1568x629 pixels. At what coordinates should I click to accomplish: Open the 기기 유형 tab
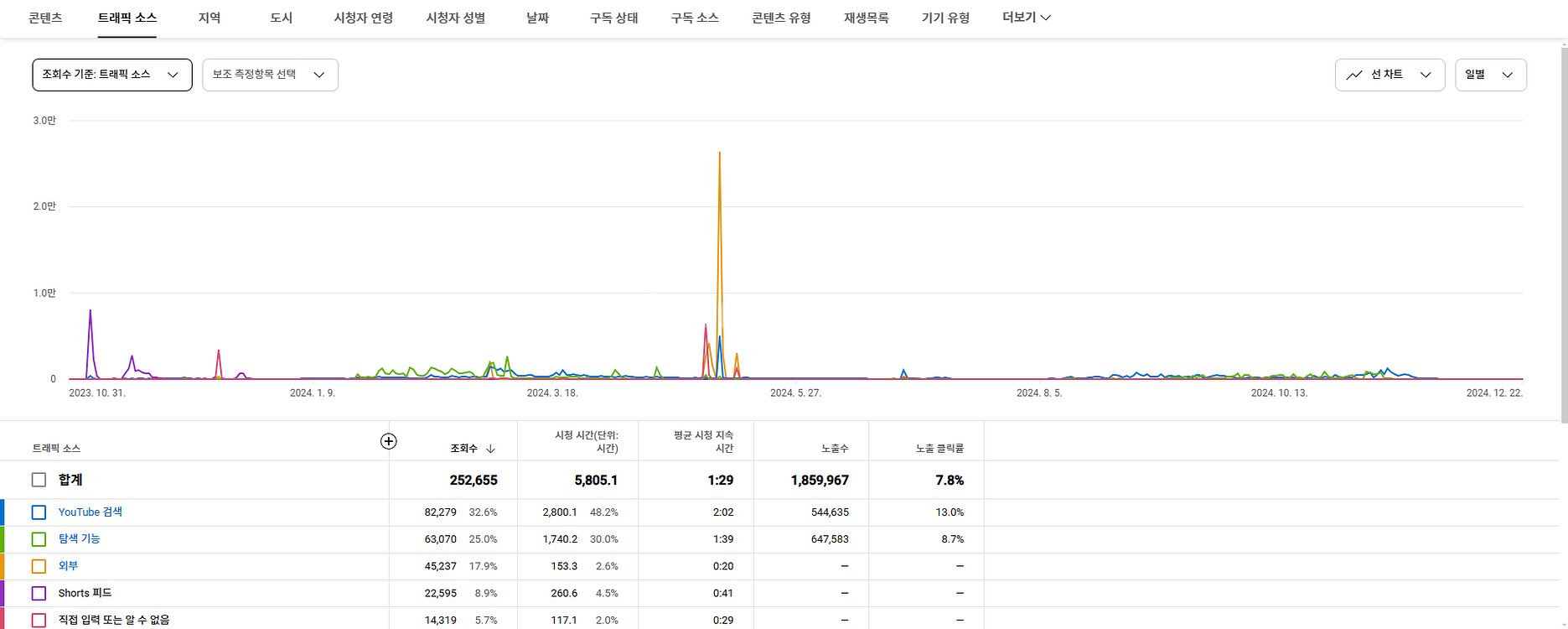pyautogui.click(x=945, y=18)
